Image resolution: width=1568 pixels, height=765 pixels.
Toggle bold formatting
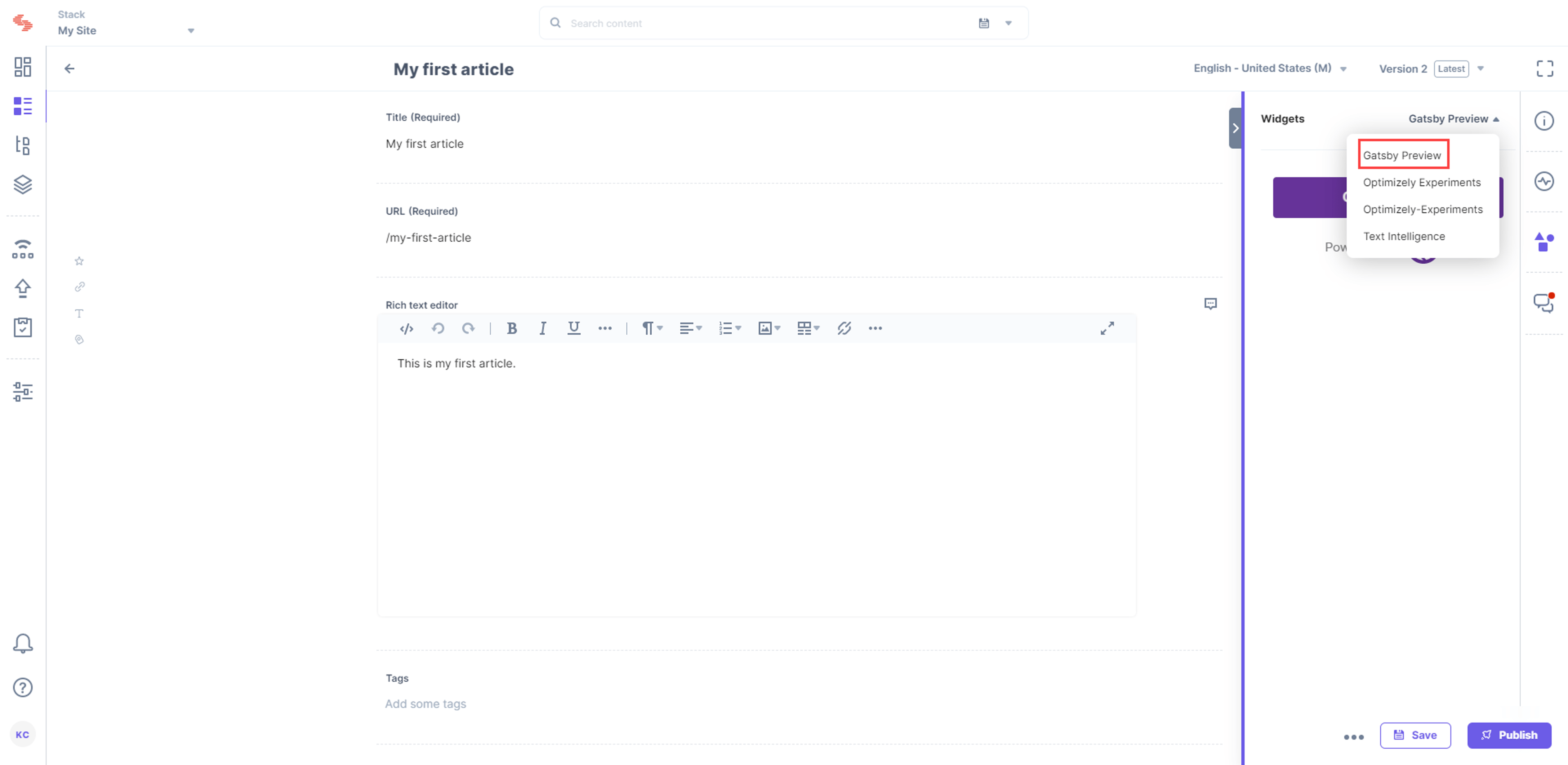click(512, 329)
